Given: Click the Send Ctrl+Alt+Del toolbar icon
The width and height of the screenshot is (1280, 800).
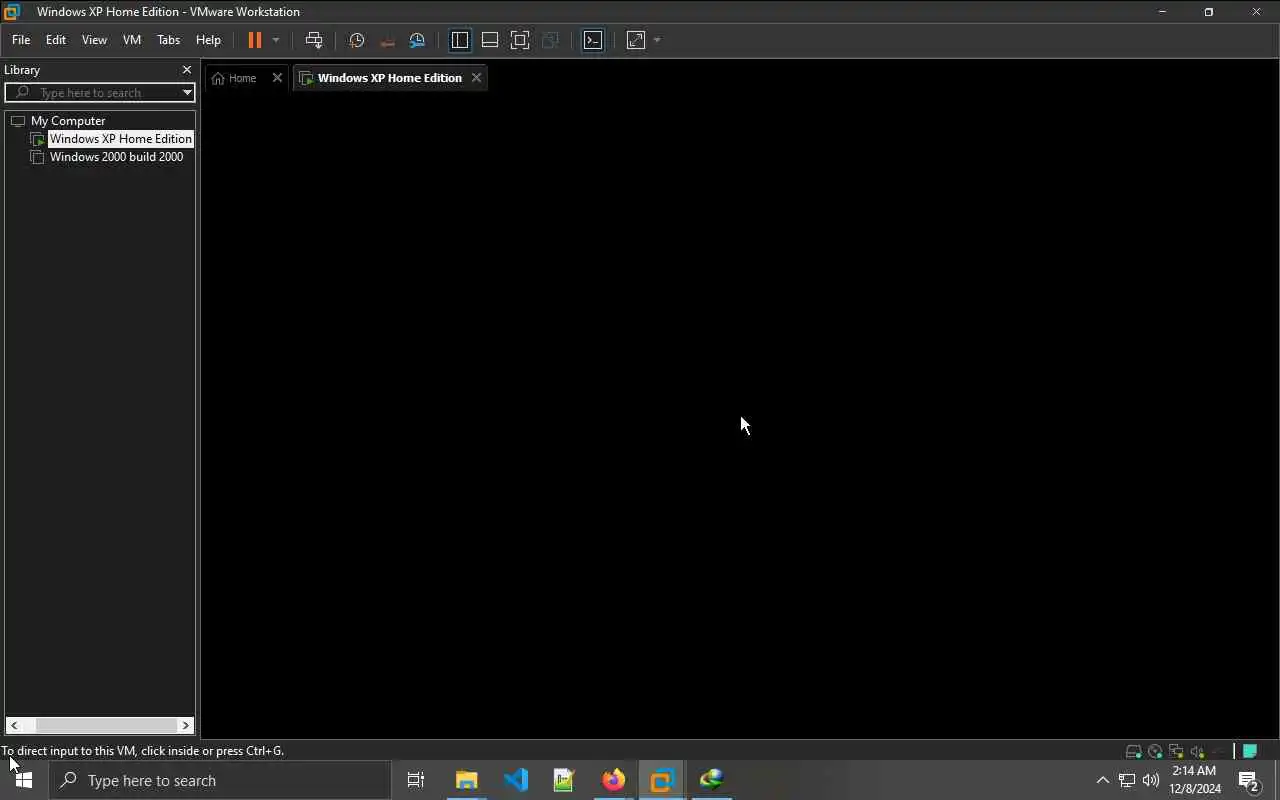Looking at the screenshot, I should [x=314, y=40].
